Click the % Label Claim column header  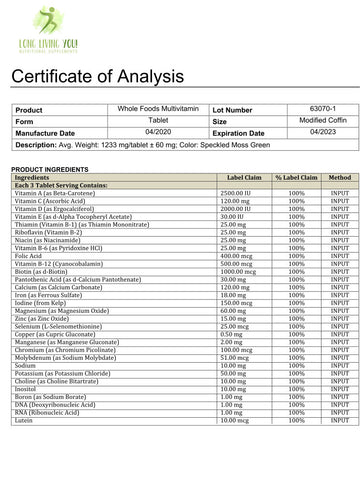pos(296,178)
